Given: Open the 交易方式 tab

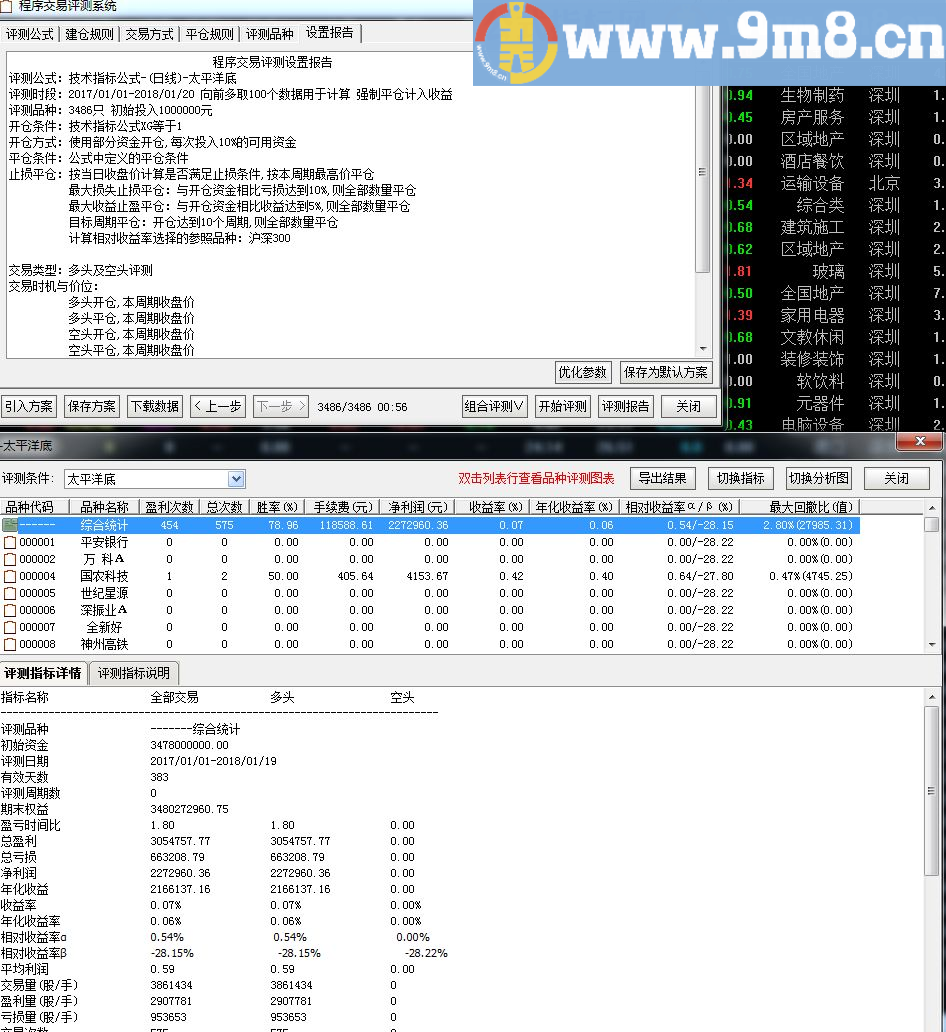Looking at the screenshot, I should [149, 34].
